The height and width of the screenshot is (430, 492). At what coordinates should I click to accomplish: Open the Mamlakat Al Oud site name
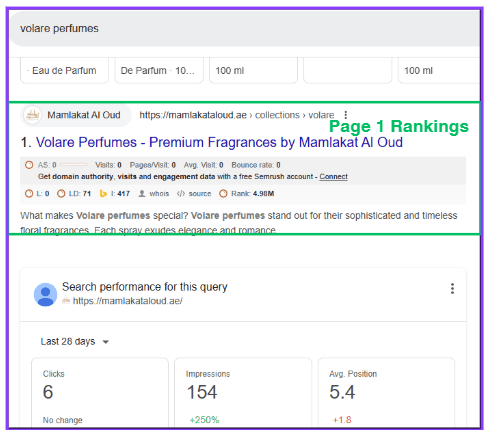pyautogui.click(x=84, y=115)
